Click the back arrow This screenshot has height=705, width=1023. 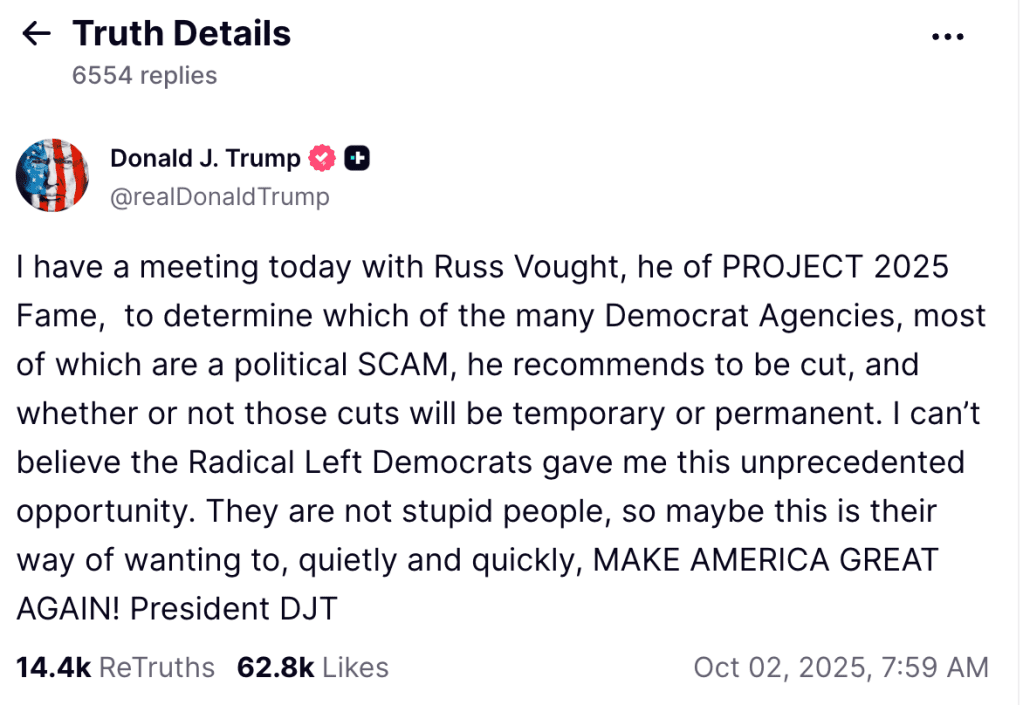point(36,35)
